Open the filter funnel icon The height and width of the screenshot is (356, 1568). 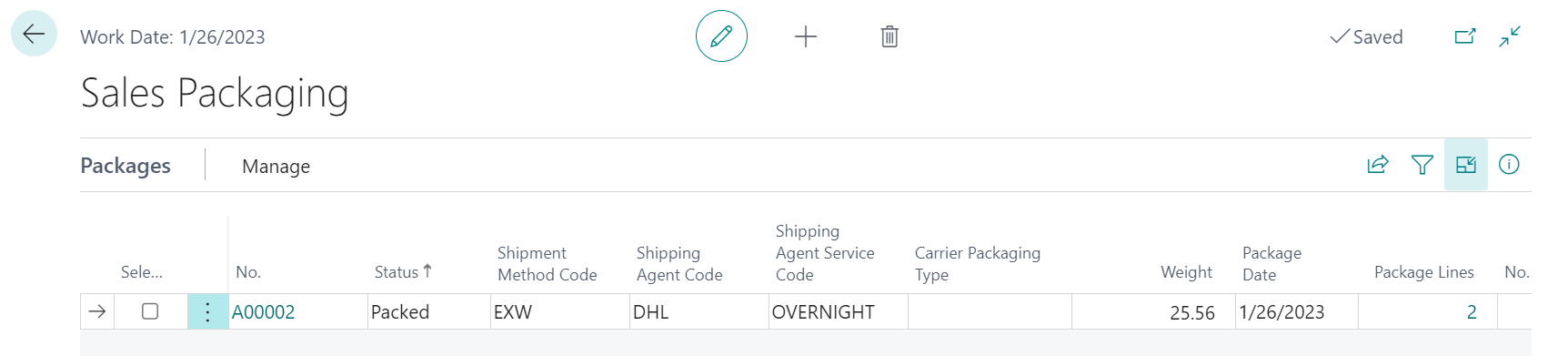click(1422, 165)
